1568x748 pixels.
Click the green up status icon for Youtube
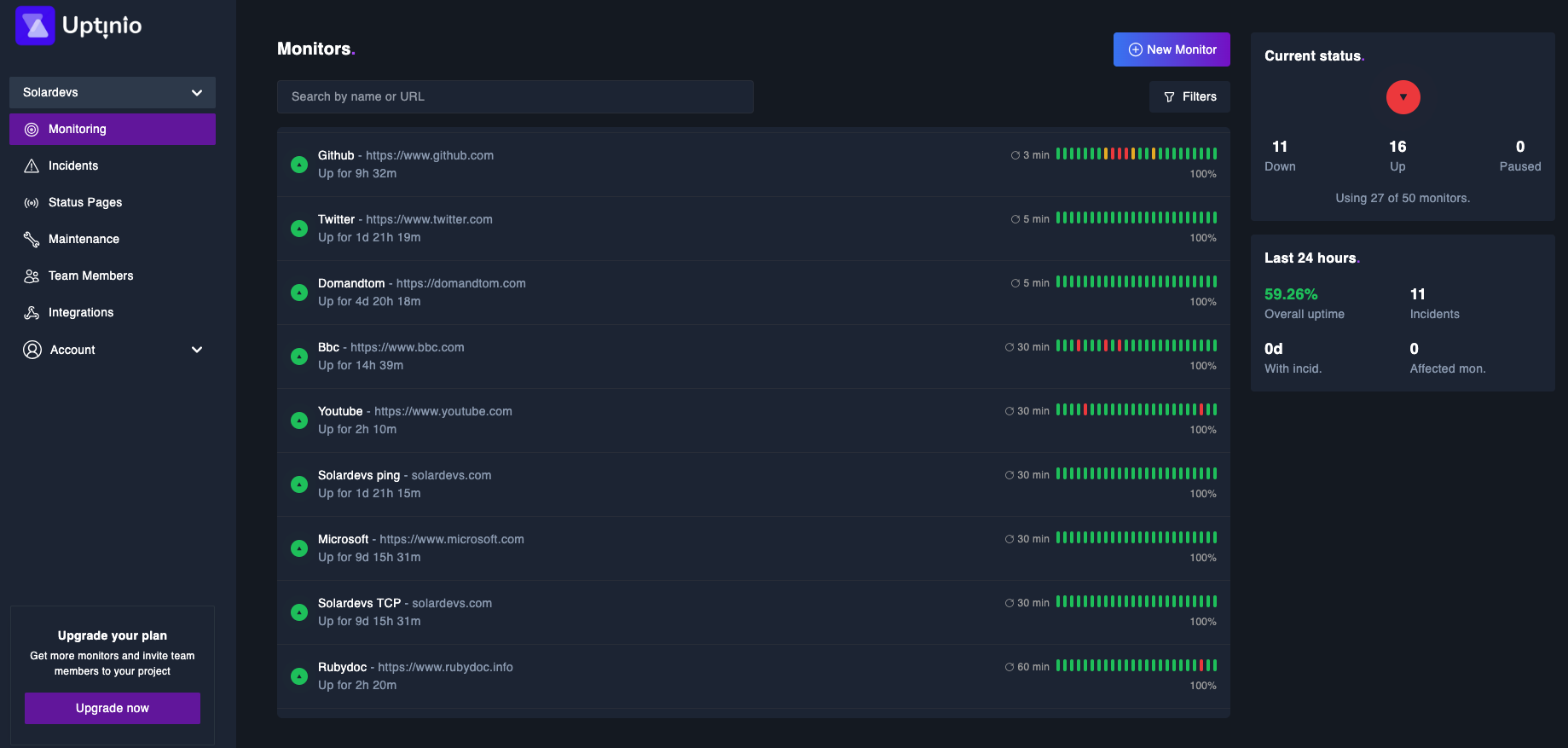299,420
